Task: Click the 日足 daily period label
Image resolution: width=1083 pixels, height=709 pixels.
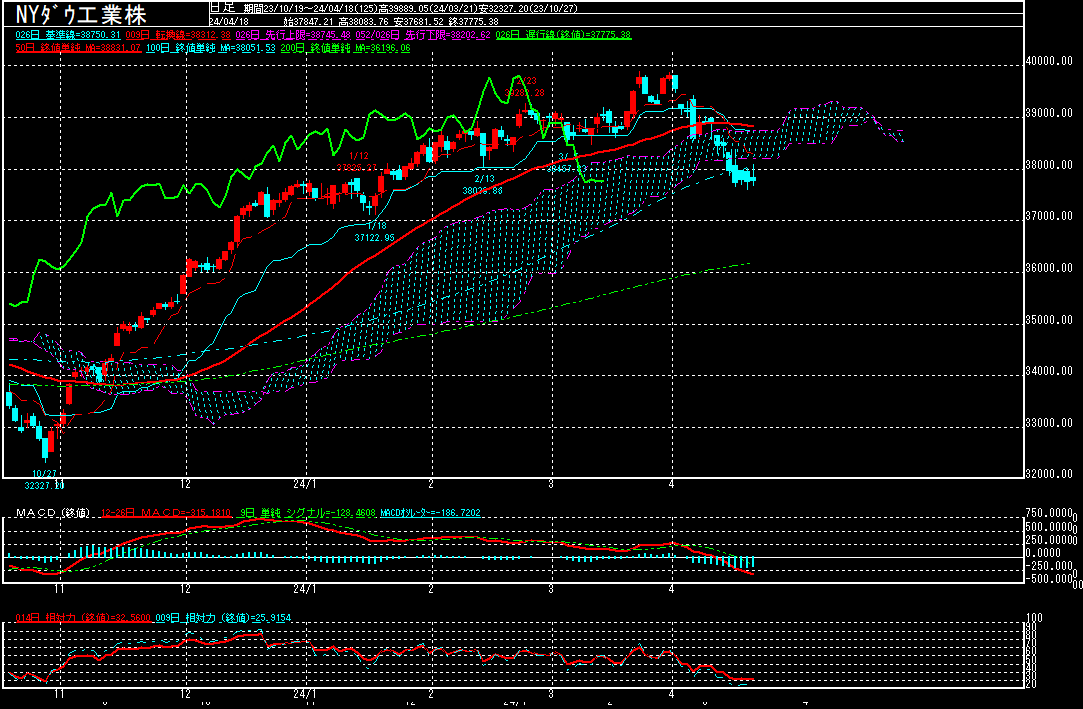Action: tap(222, 8)
